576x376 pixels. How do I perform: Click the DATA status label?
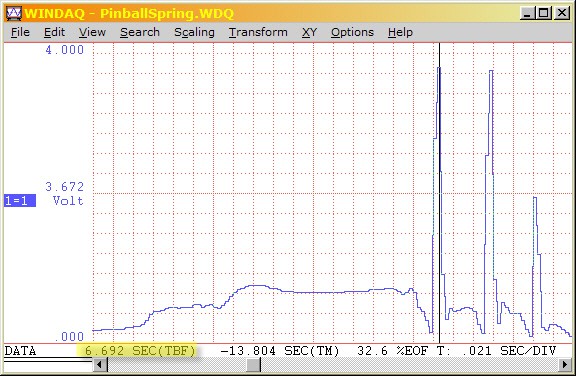pos(20,351)
